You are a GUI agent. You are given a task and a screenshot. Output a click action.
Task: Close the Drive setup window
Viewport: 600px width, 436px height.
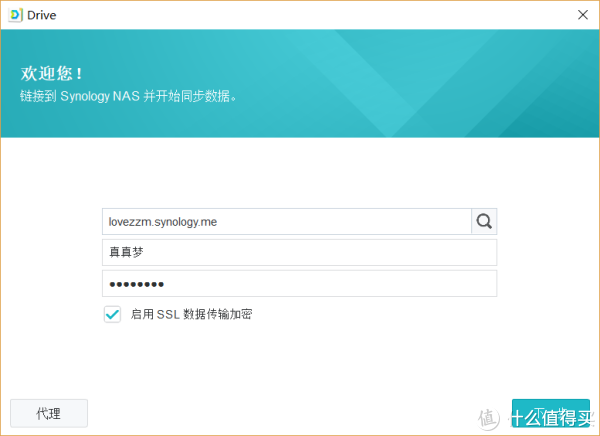point(582,14)
